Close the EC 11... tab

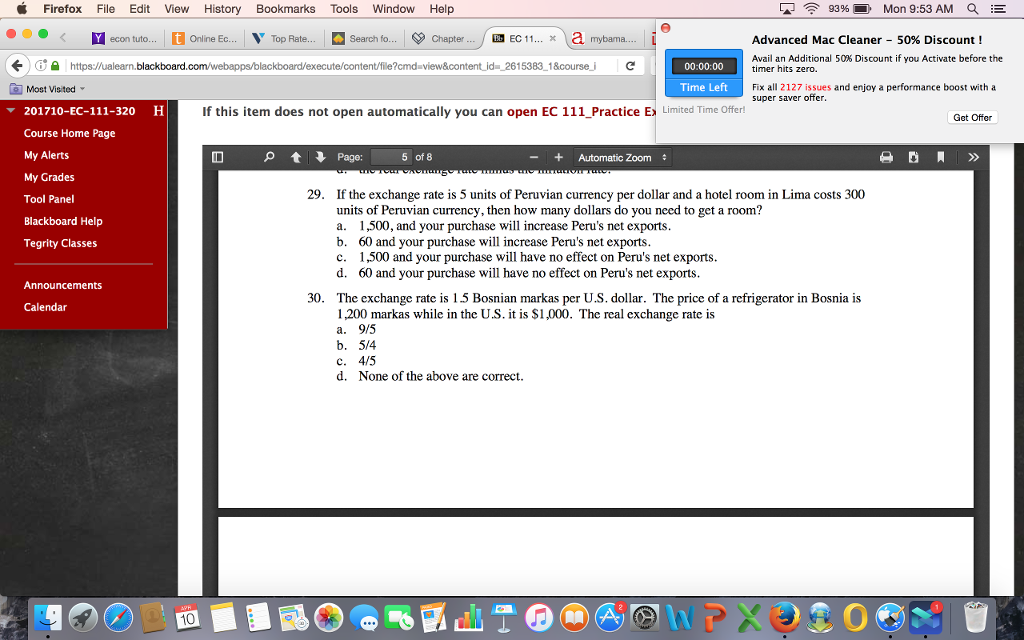(552, 39)
